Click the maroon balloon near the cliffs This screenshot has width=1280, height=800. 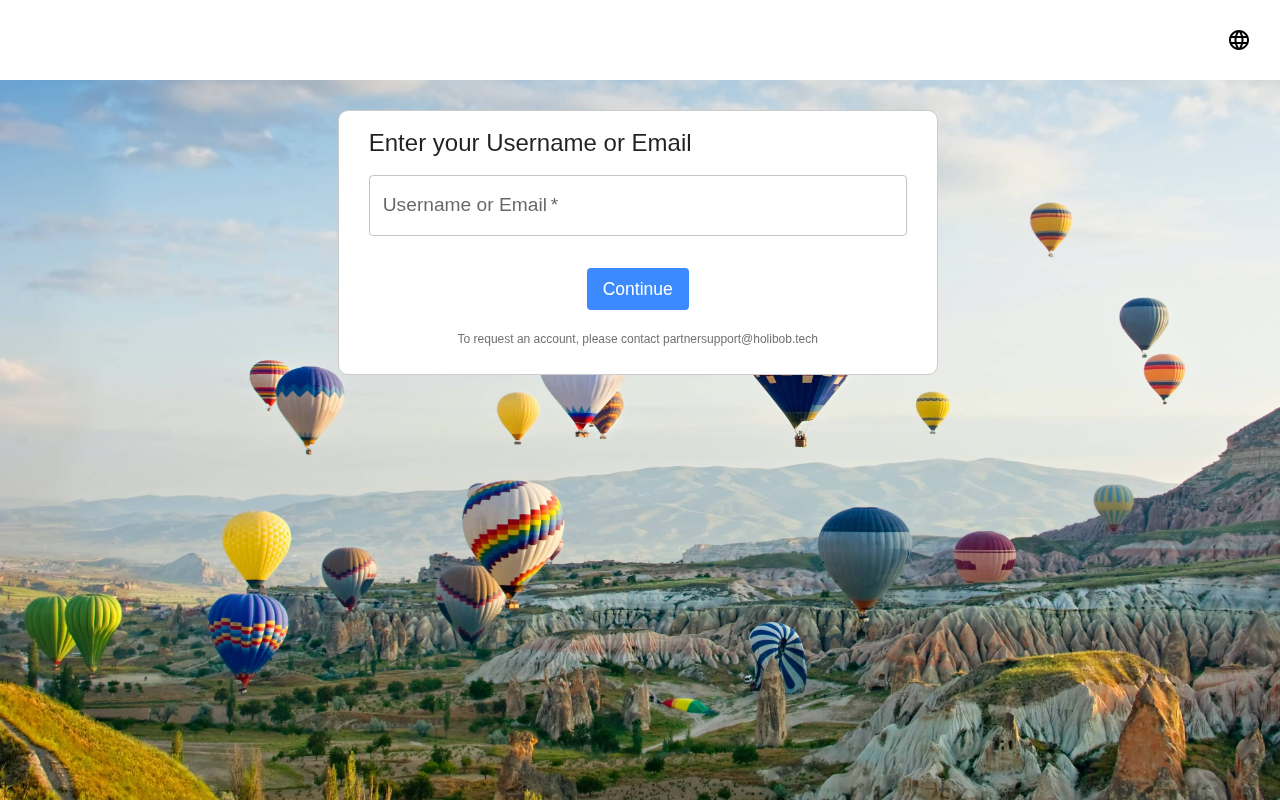[984, 557]
